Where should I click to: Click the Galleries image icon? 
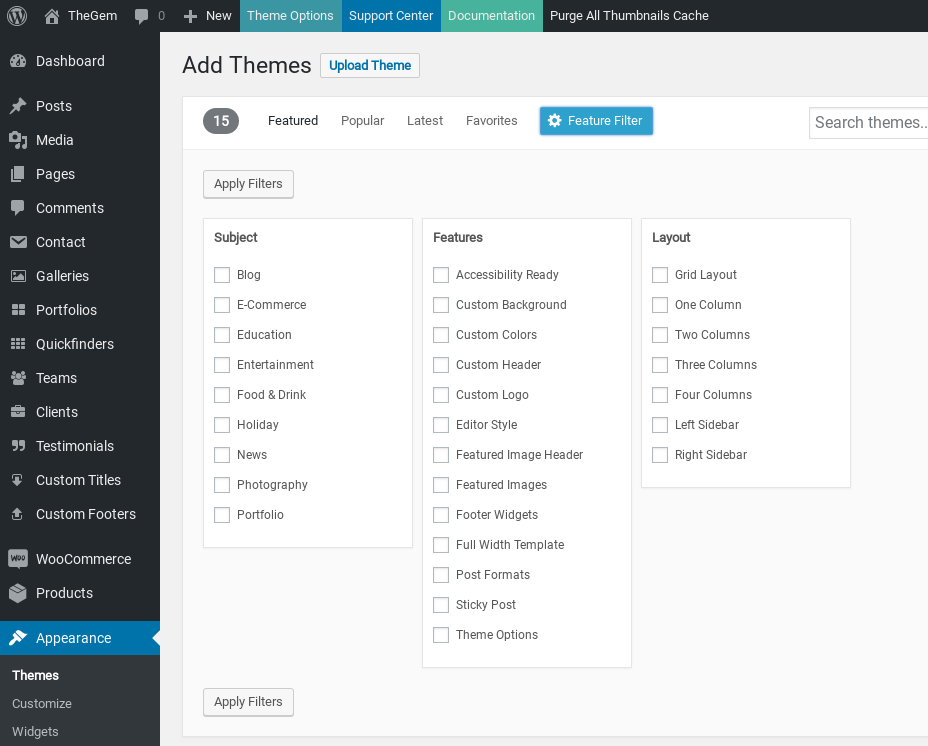(18, 276)
